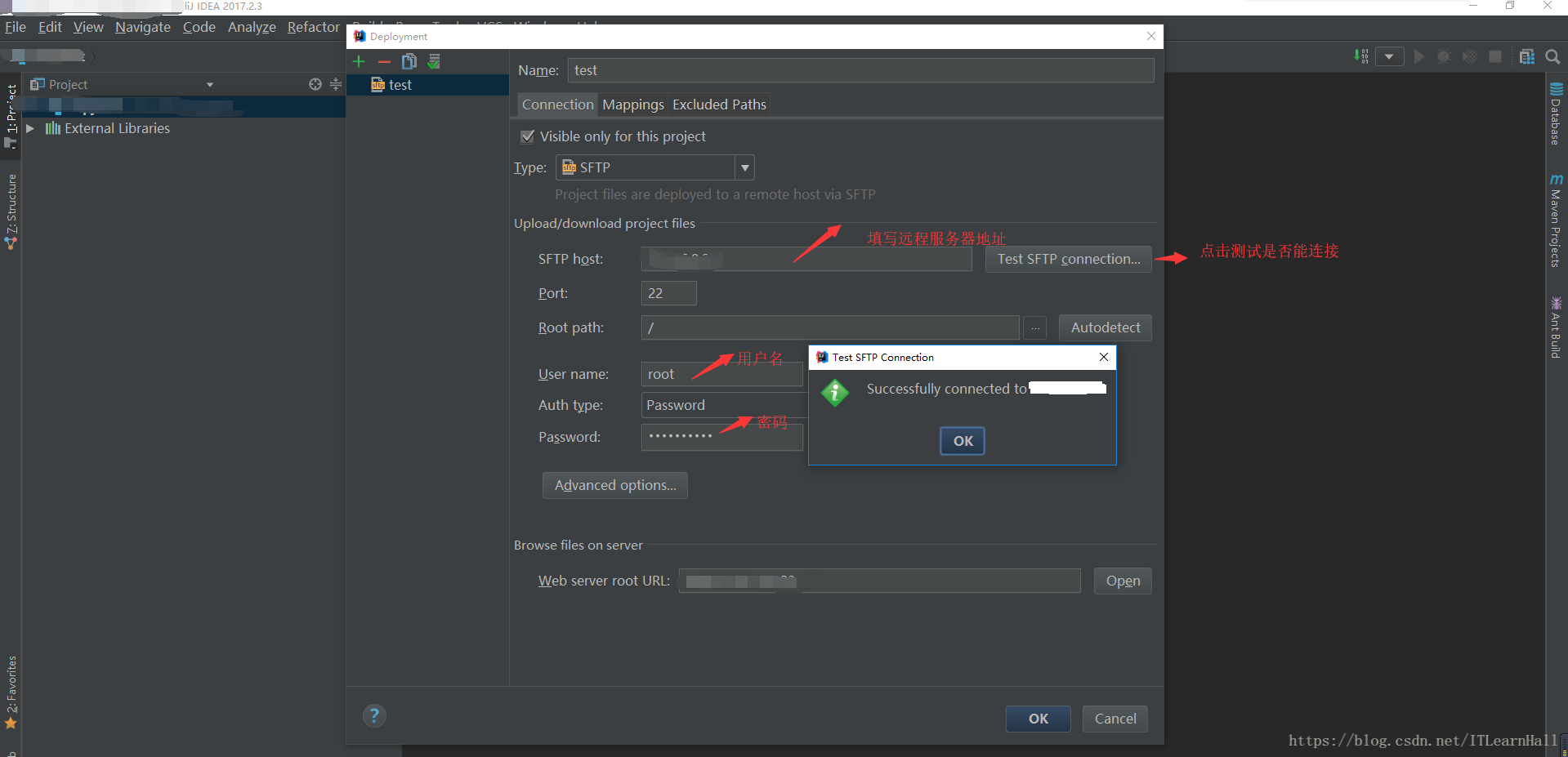Click Test SFTP connection button
Viewport: 1568px width, 757px height.
coord(1068,259)
